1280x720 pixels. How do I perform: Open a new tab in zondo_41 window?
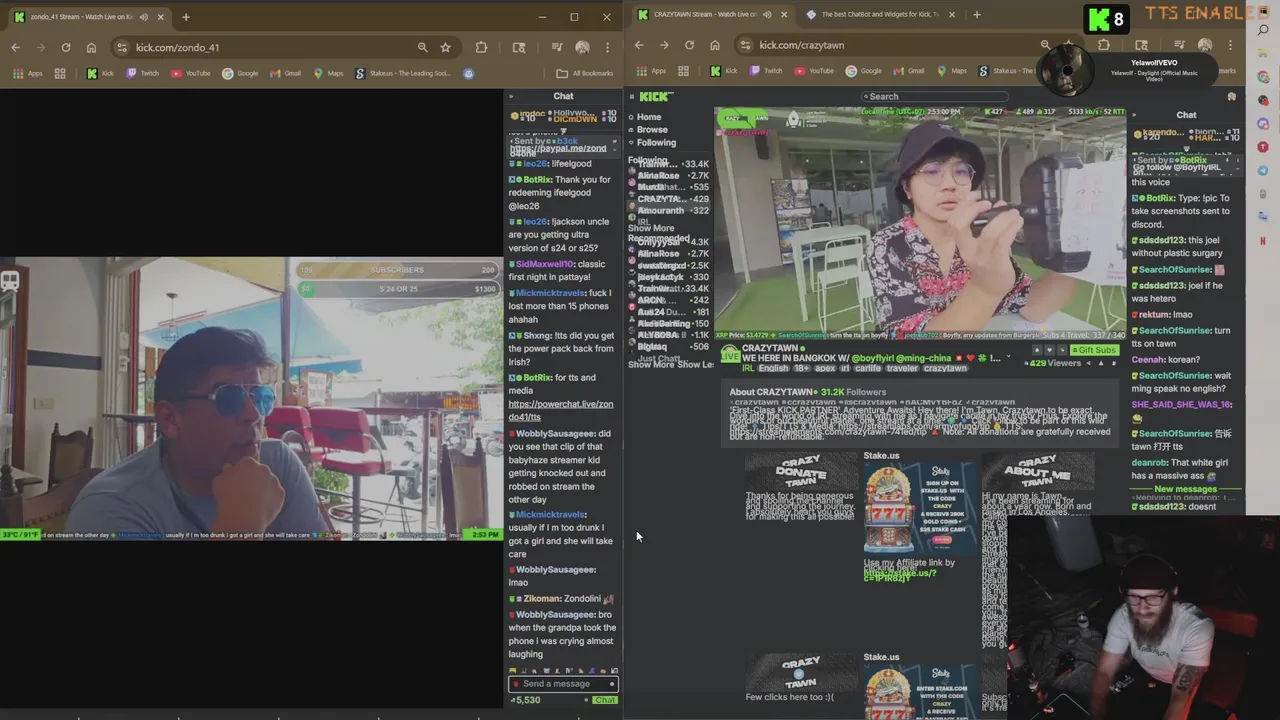(185, 17)
